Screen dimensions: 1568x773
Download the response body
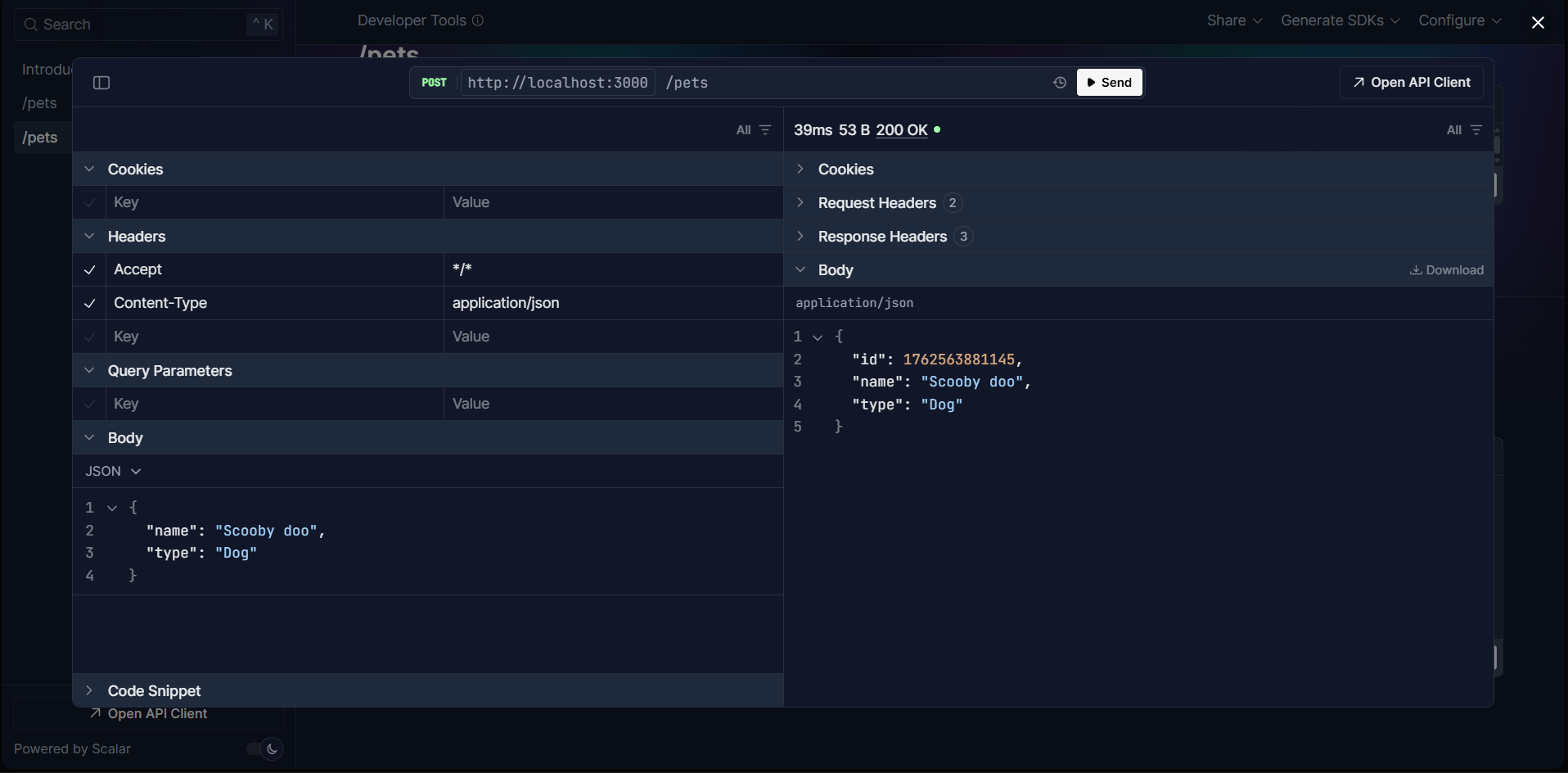pos(1446,270)
